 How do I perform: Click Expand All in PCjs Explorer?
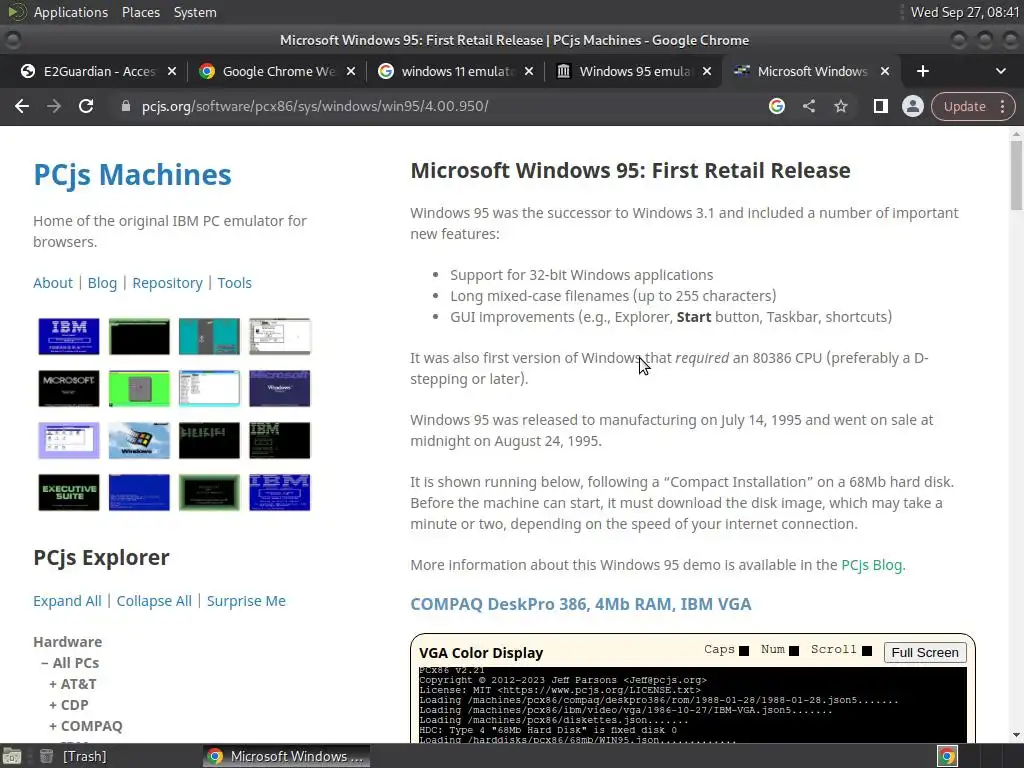[x=67, y=601]
